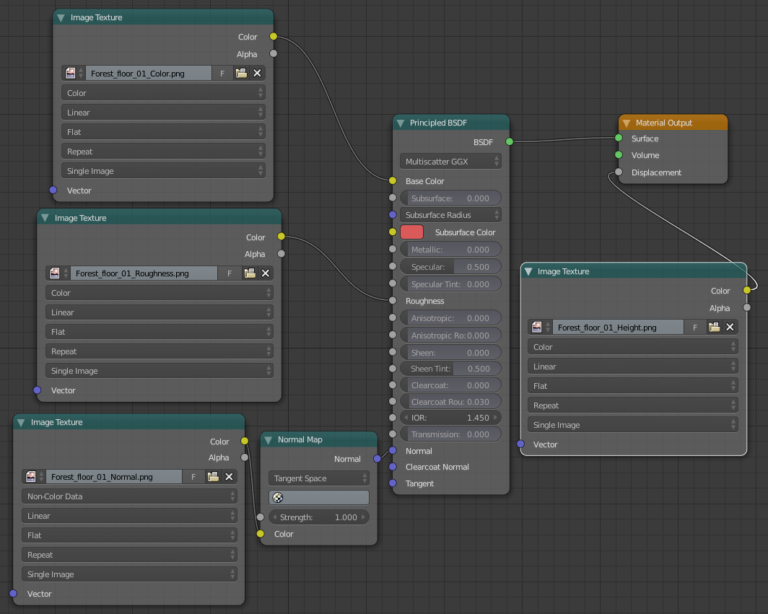
Task: Click the Forest_floor_01_Roughness.png image name field
Action: click(143, 273)
